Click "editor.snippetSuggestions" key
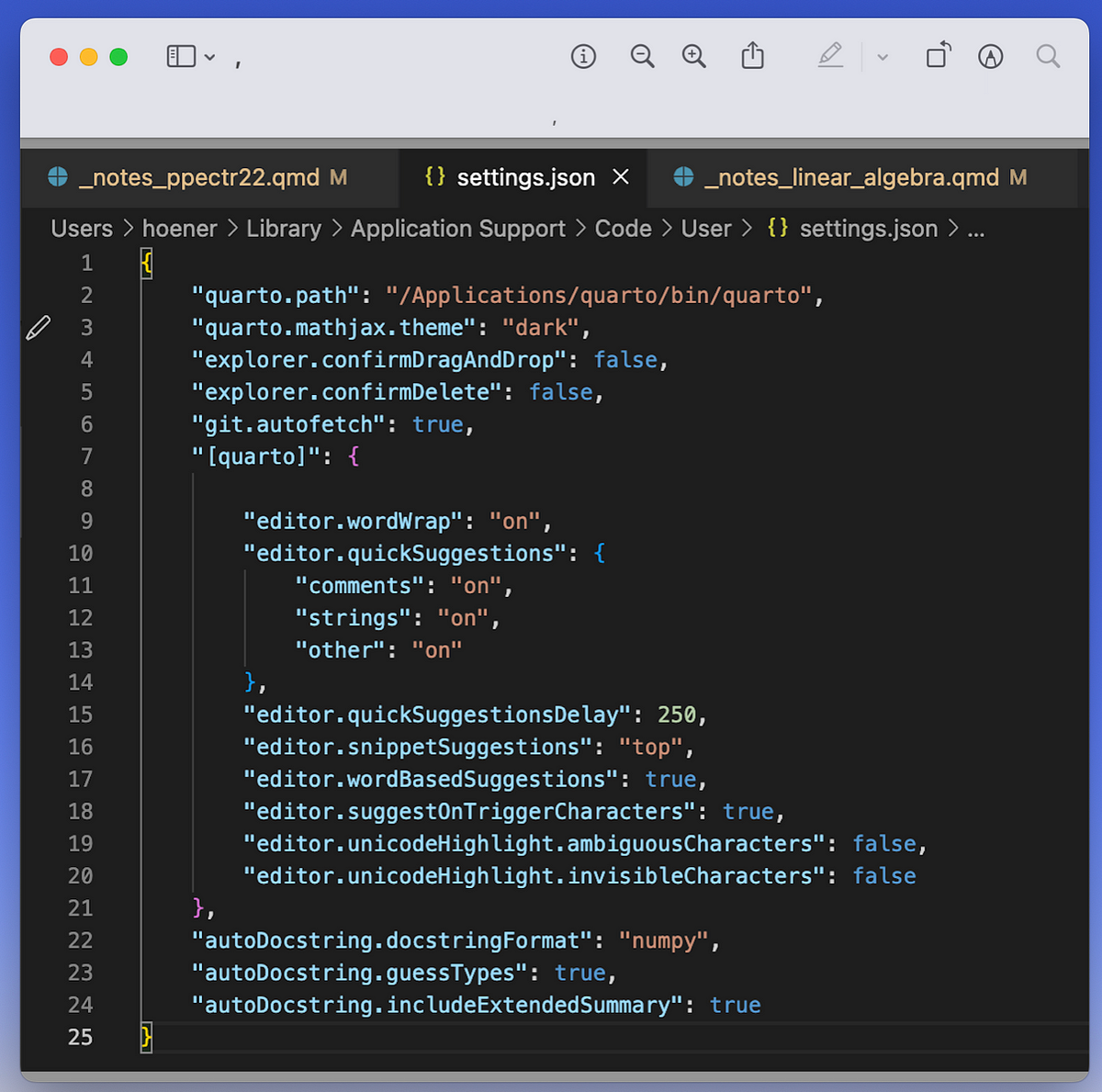Viewport: 1102px width, 1092px height. tap(418, 747)
